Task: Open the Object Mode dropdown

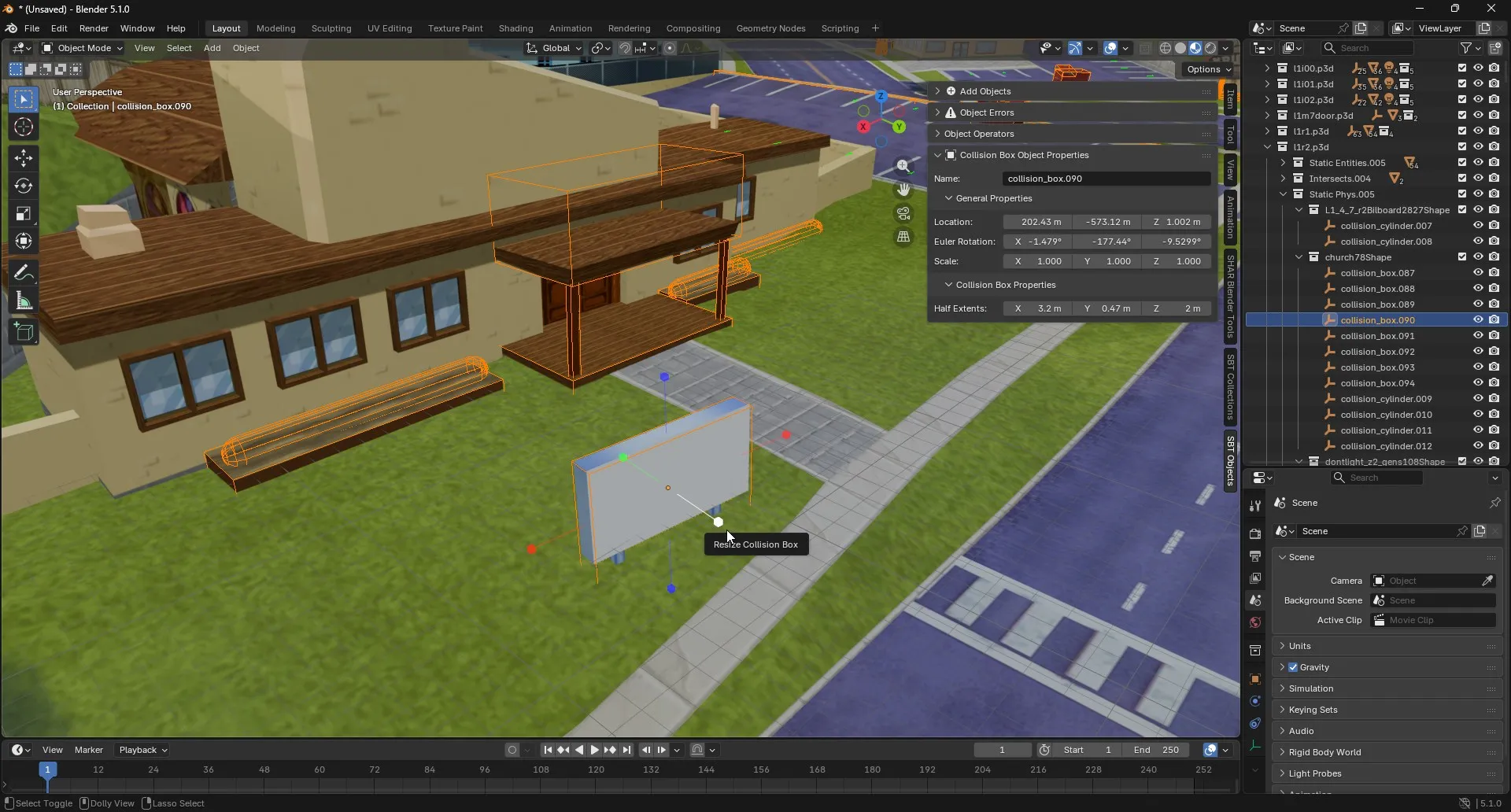Action: [x=82, y=48]
